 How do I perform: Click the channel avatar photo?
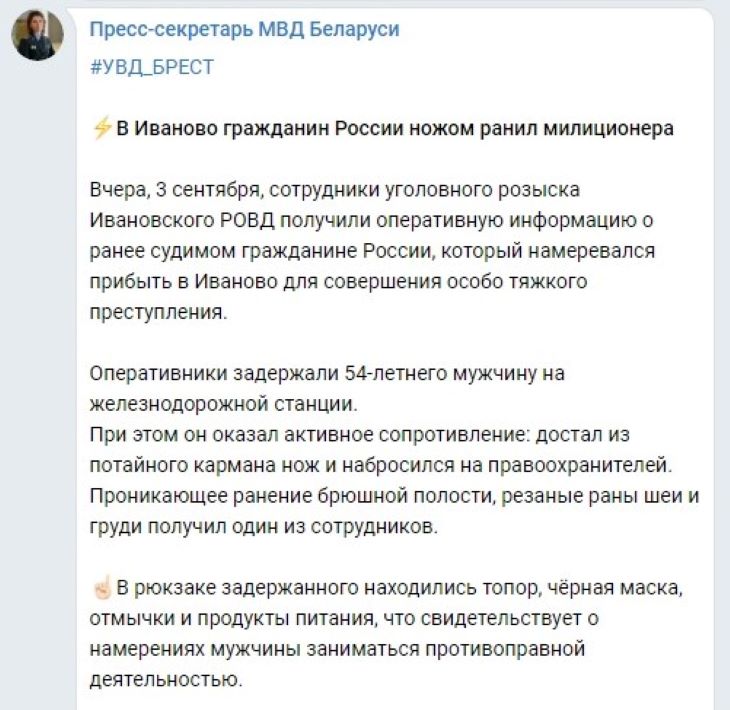pos(38,36)
